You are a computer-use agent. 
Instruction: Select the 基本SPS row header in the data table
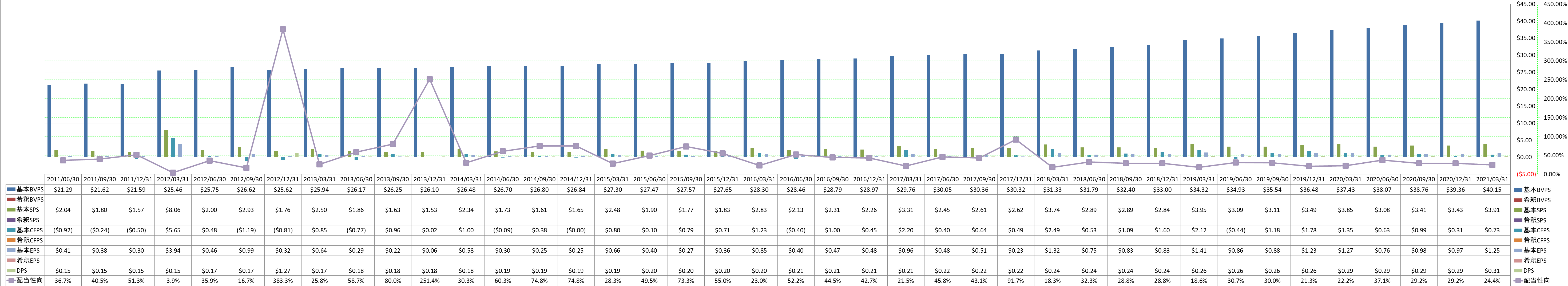tap(25, 210)
